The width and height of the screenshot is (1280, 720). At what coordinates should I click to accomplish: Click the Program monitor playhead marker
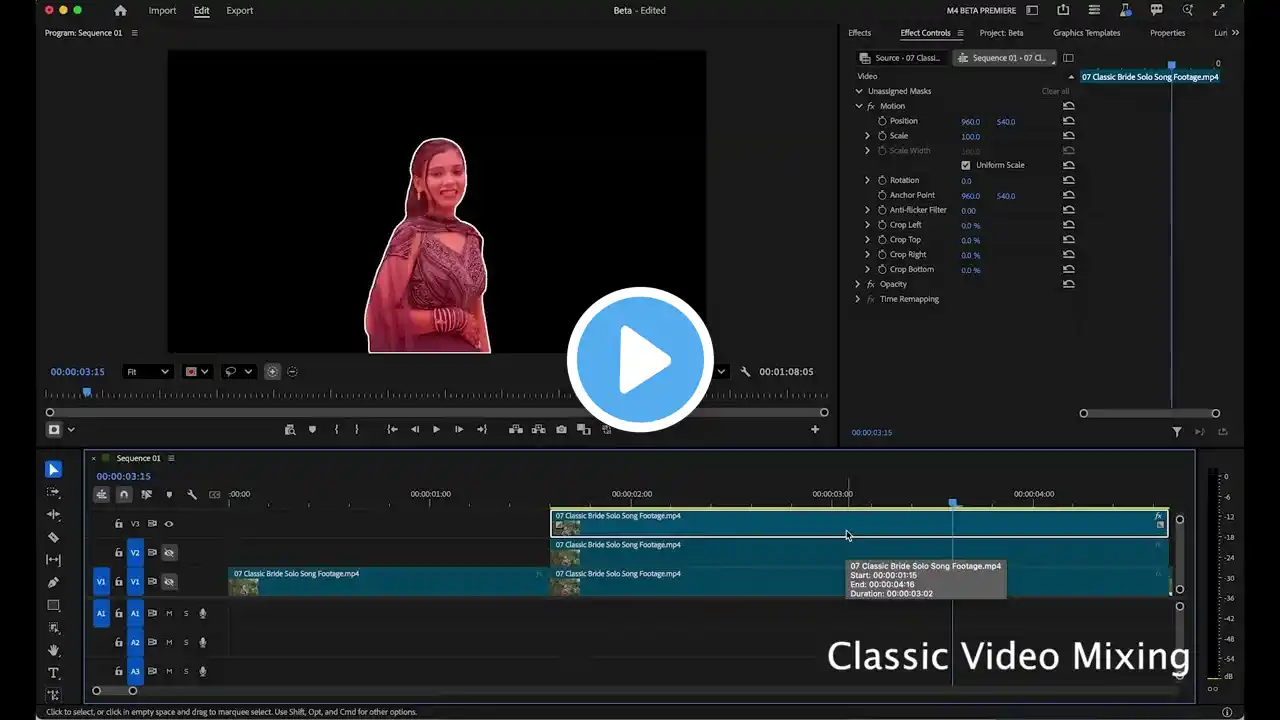(x=87, y=392)
